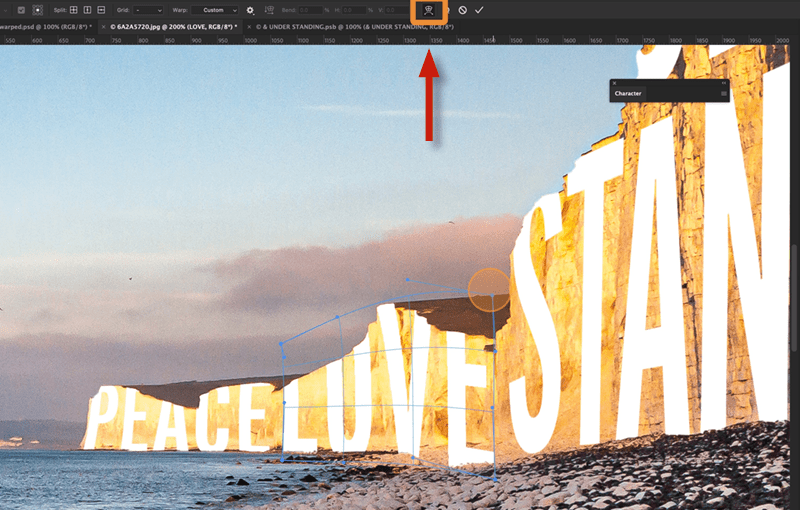Click the Bend value field
Image resolution: width=800 pixels, height=510 pixels.
tap(309, 9)
